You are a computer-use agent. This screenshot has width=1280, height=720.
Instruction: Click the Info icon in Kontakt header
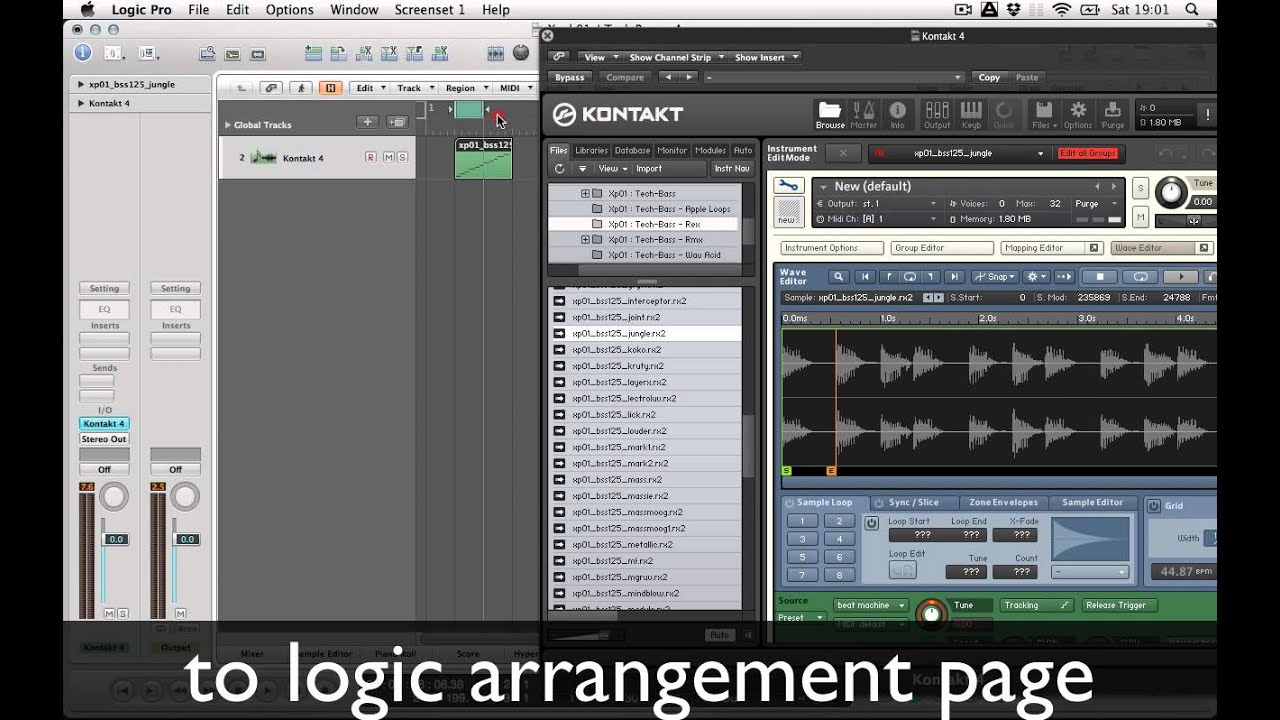point(897,115)
